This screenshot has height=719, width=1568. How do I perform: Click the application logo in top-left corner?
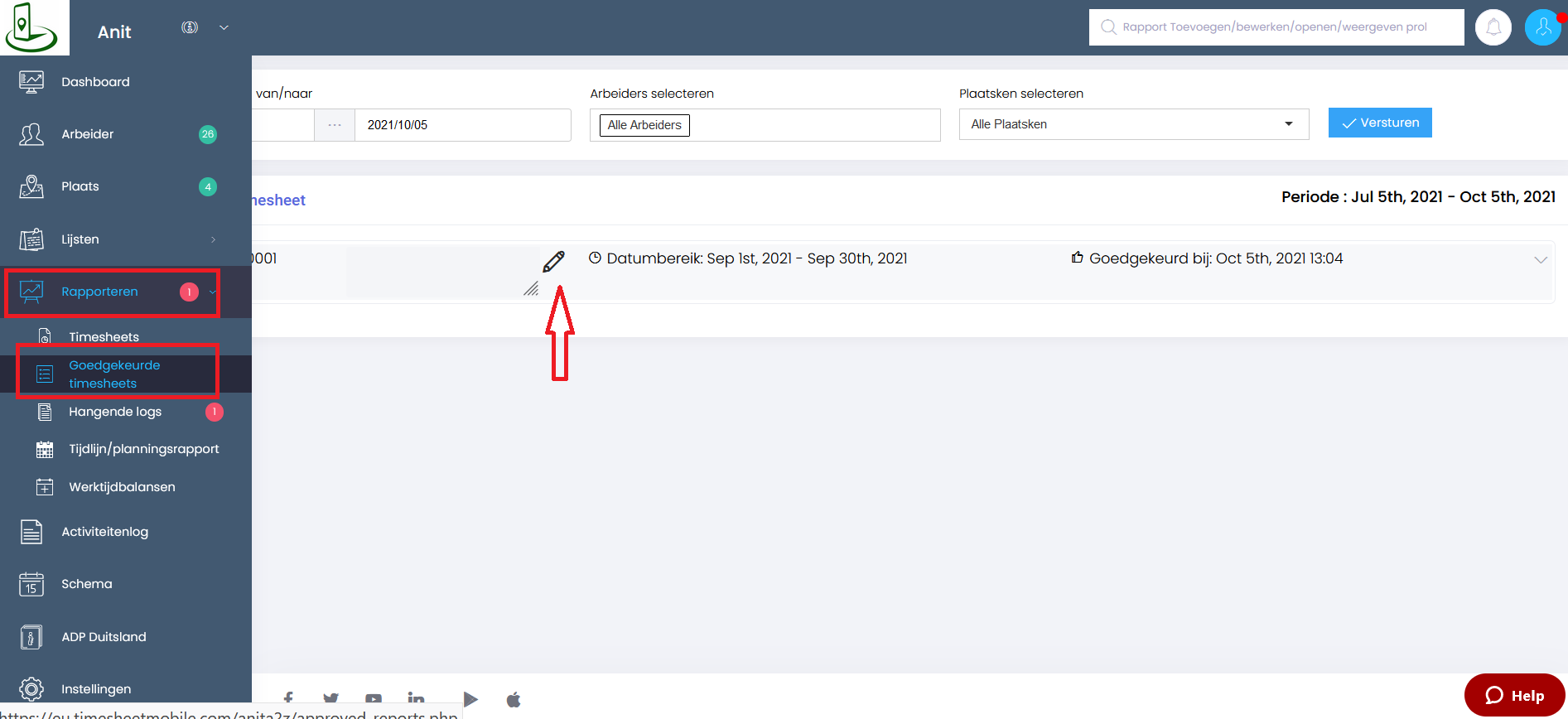coord(31,27)
